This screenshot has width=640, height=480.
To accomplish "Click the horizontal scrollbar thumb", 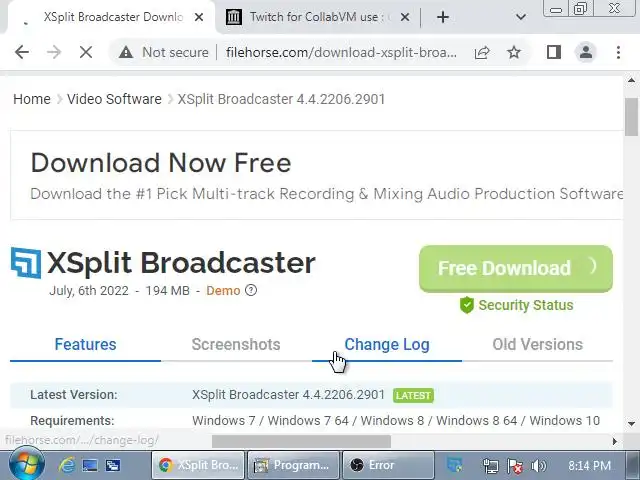I will pos(301,441).
